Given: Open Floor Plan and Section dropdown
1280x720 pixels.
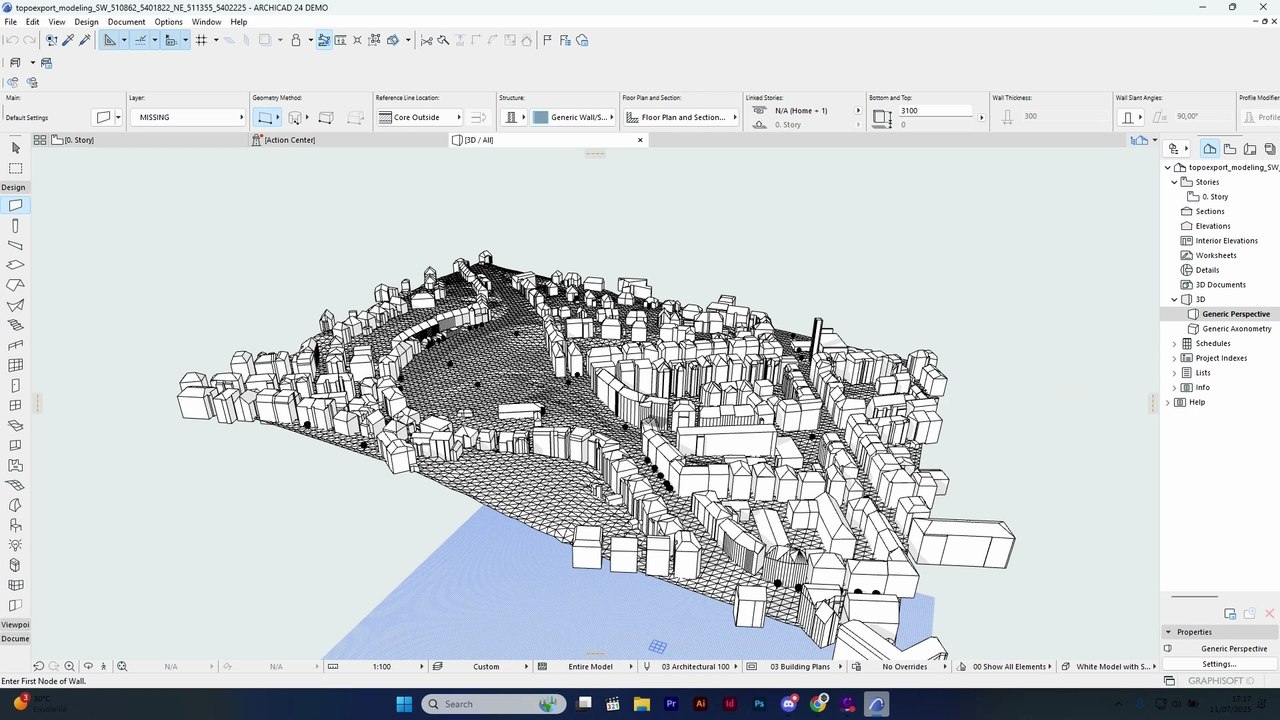Looking at the screenshot, I should coord(680,117).
